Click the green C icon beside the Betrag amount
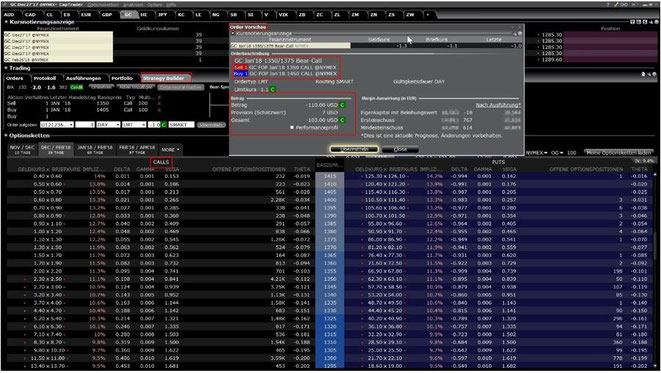661x373 pixels. click(342, 105)
